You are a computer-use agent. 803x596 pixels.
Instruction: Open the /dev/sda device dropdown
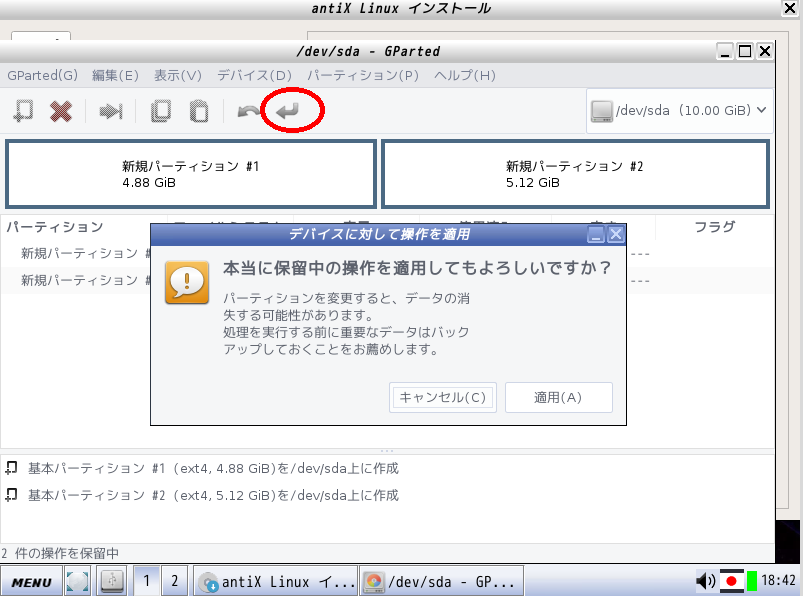[679, 111]
